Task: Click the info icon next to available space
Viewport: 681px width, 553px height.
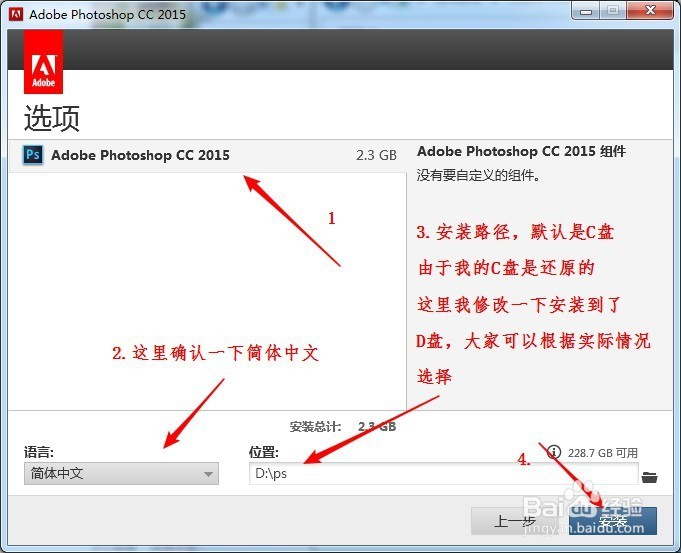Action: click(554, 452)
